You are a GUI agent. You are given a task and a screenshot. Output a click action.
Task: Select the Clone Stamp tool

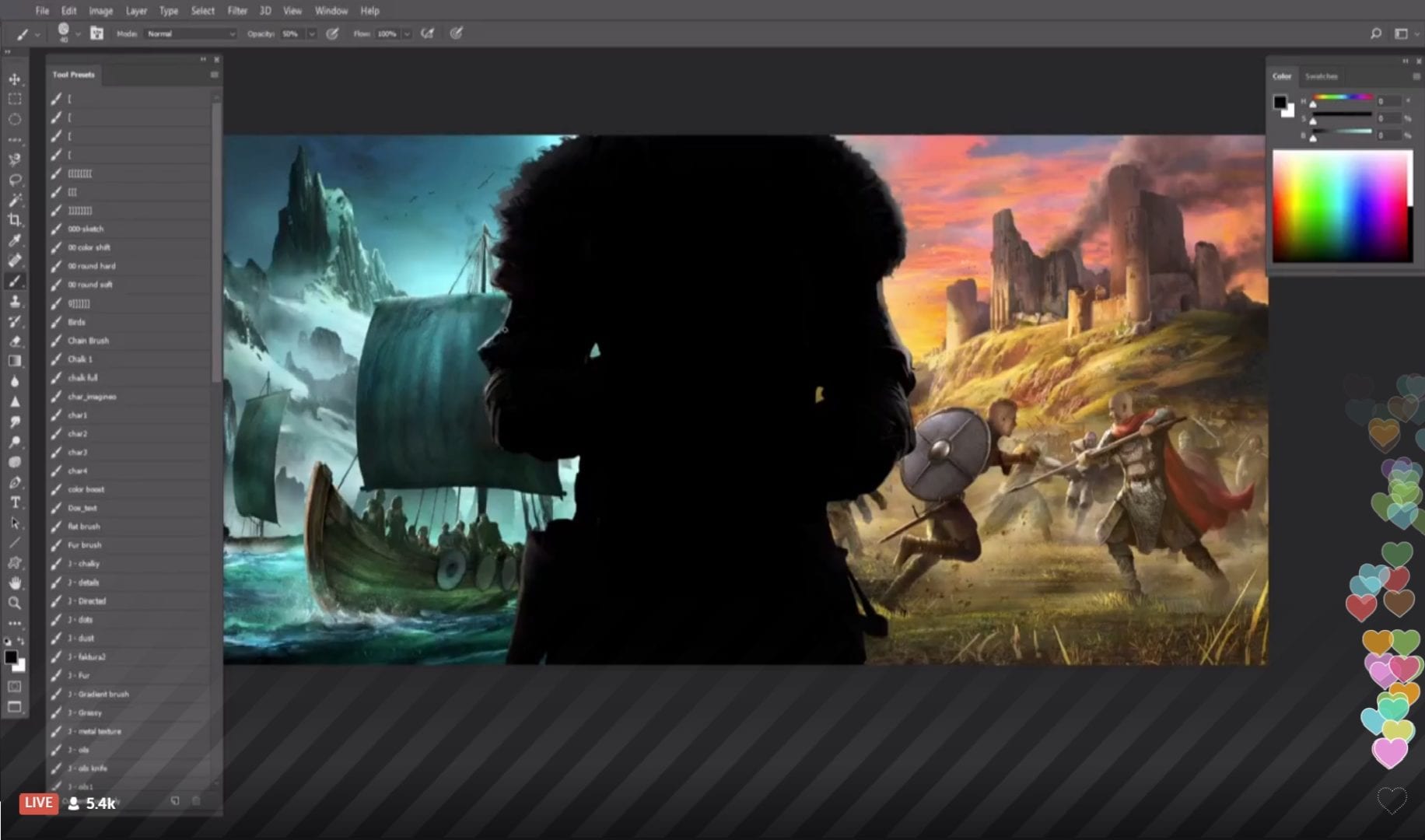click(15, 301)
